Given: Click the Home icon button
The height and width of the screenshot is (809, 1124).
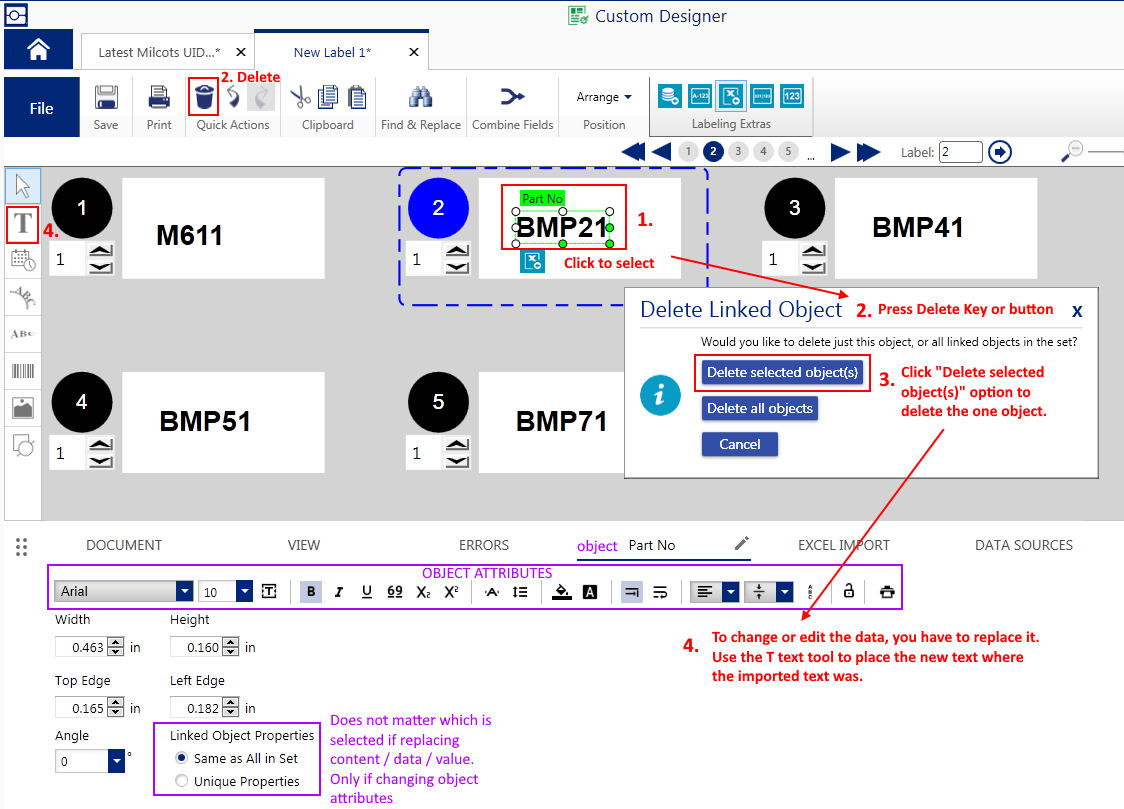Looking at the screenshot, I should coord(38,50).
